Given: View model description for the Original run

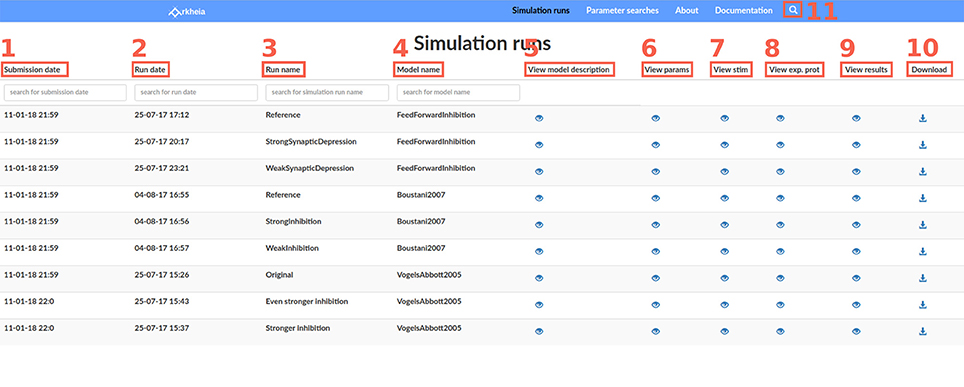Looking at the screenshot, I should 539,278.
